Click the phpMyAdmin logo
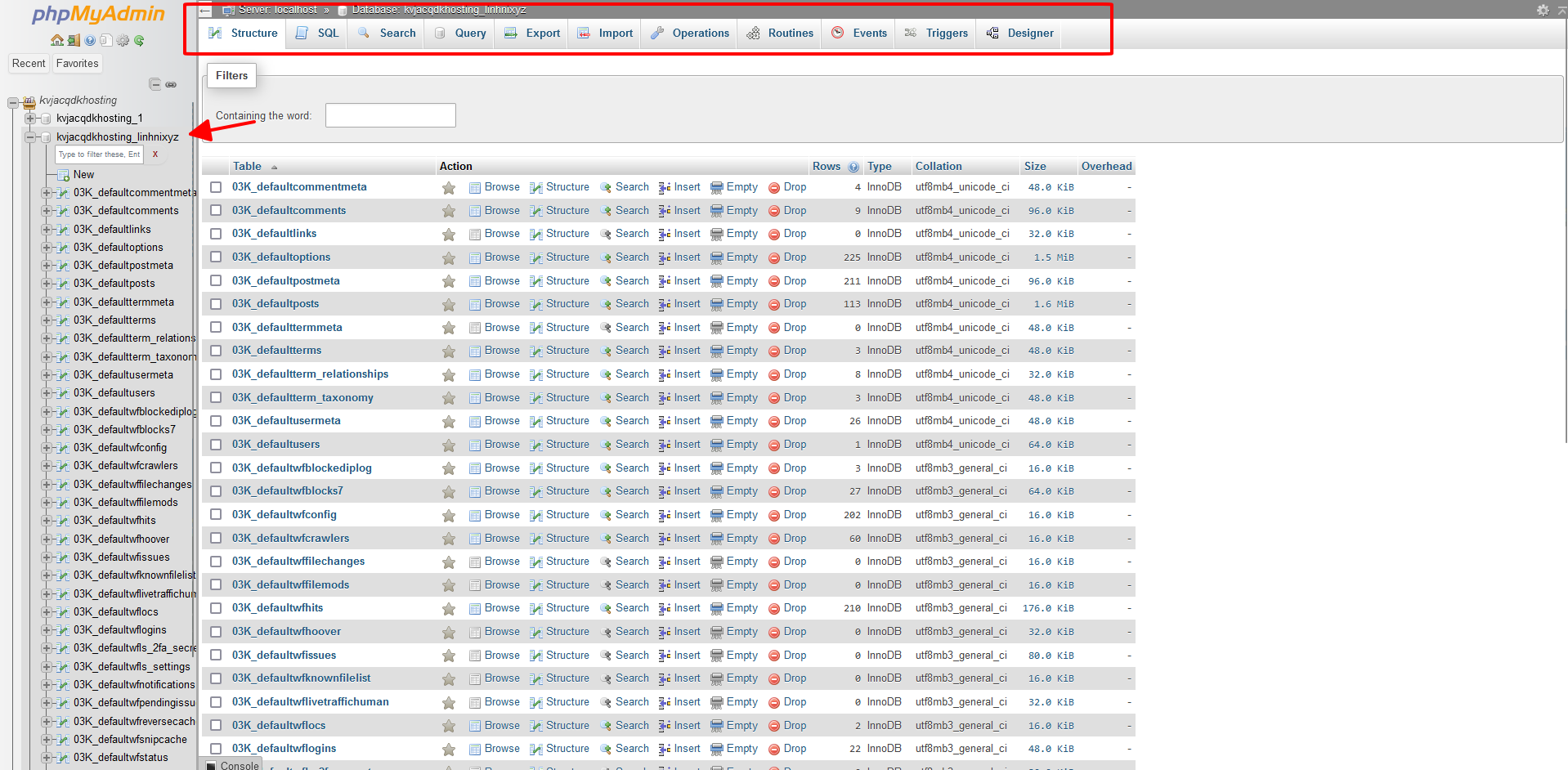Image resolution: width=1568 pixels, height=770 pixels. (x=98, y=15)
